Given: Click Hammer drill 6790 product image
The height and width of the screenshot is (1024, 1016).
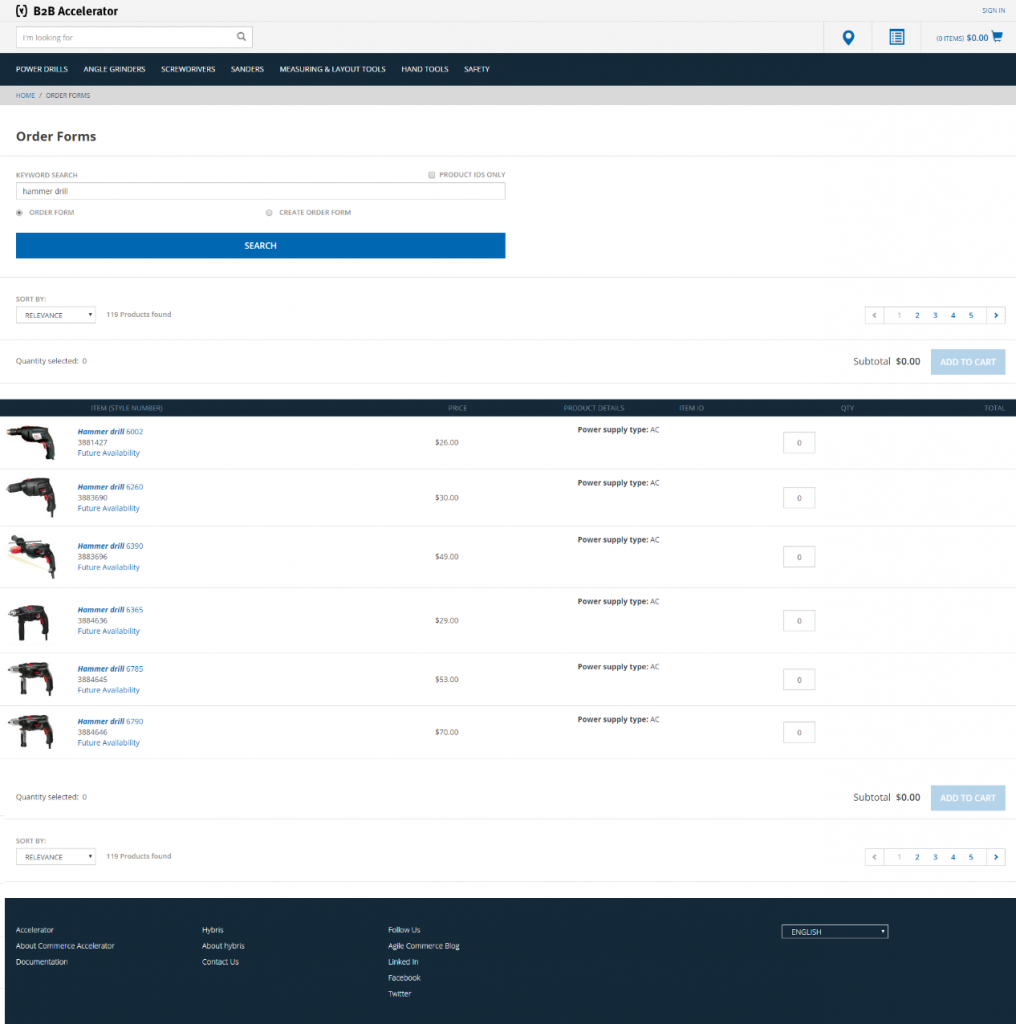Looking at the screenshot, I should point(31,731).
